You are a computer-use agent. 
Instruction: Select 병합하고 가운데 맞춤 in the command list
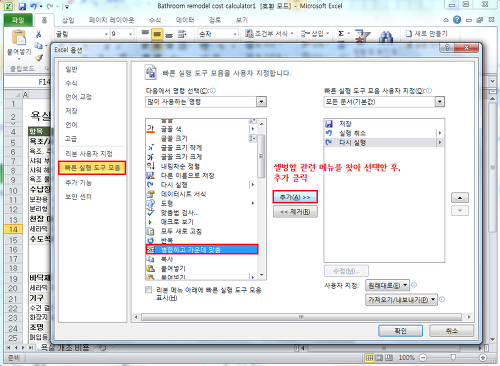pyautogui.click(x=202, y=249)
